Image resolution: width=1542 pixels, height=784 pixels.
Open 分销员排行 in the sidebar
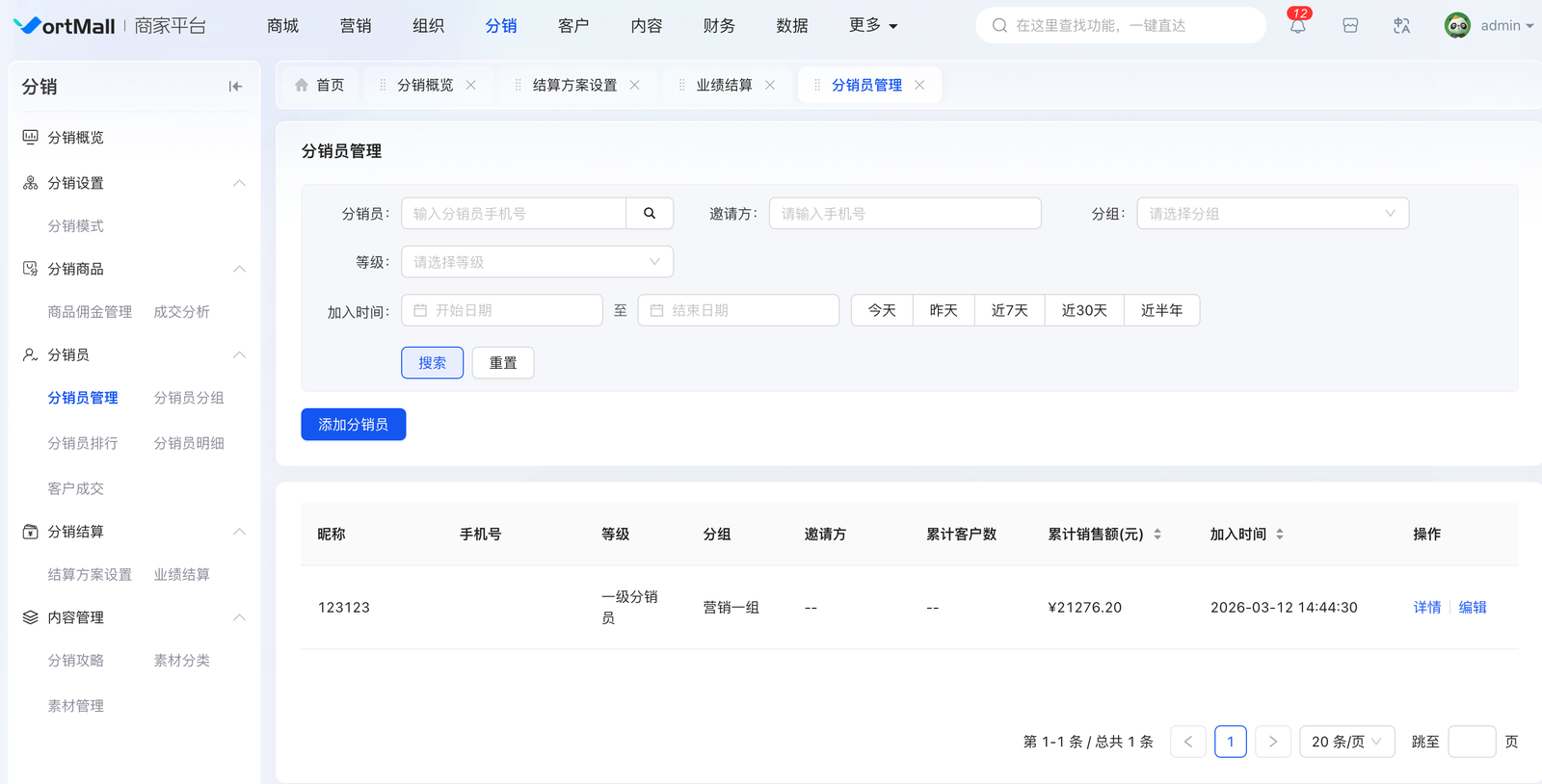click(x=83, y=443)
